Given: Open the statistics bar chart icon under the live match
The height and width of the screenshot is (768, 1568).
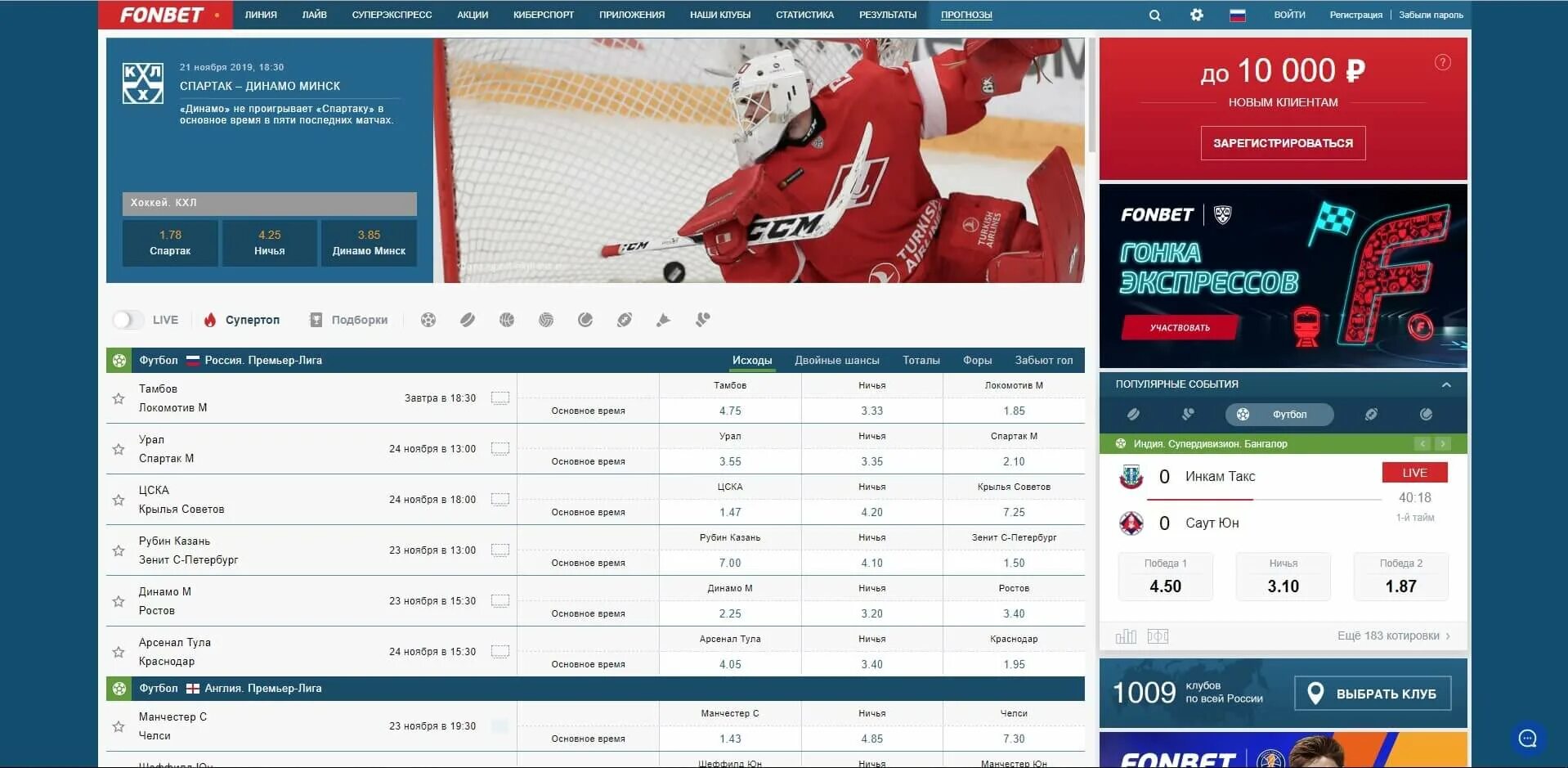Looking at the screenshot, I should tap(1126, 636).
